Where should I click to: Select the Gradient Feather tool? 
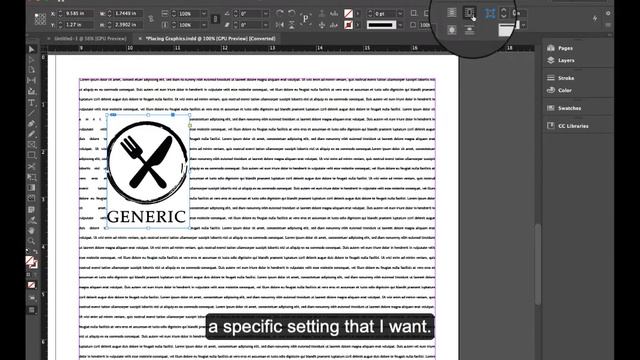click(x=31, y=198)
